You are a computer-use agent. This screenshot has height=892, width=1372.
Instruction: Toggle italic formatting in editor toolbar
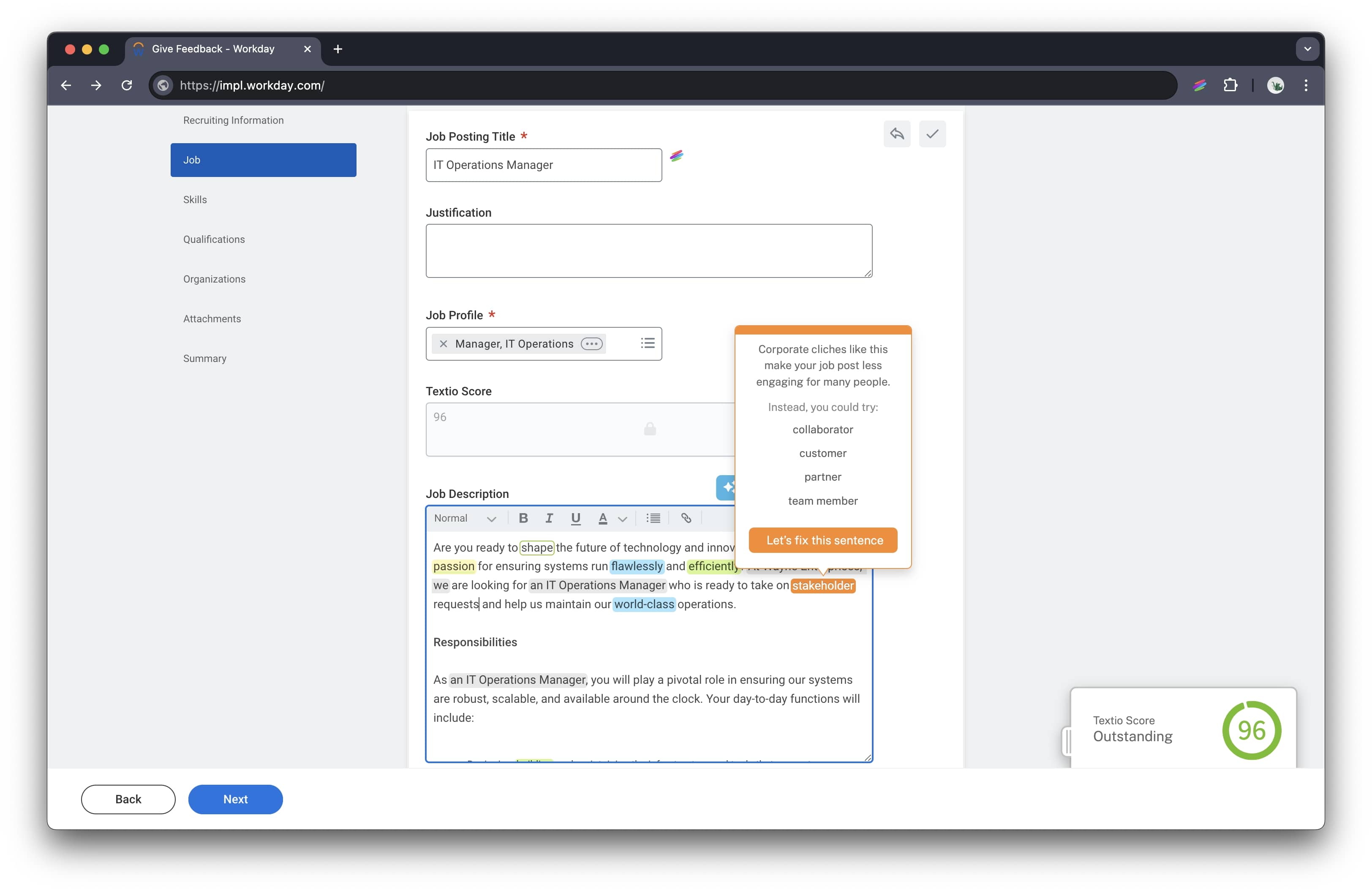pyautogui.click(x=549, y=518)
